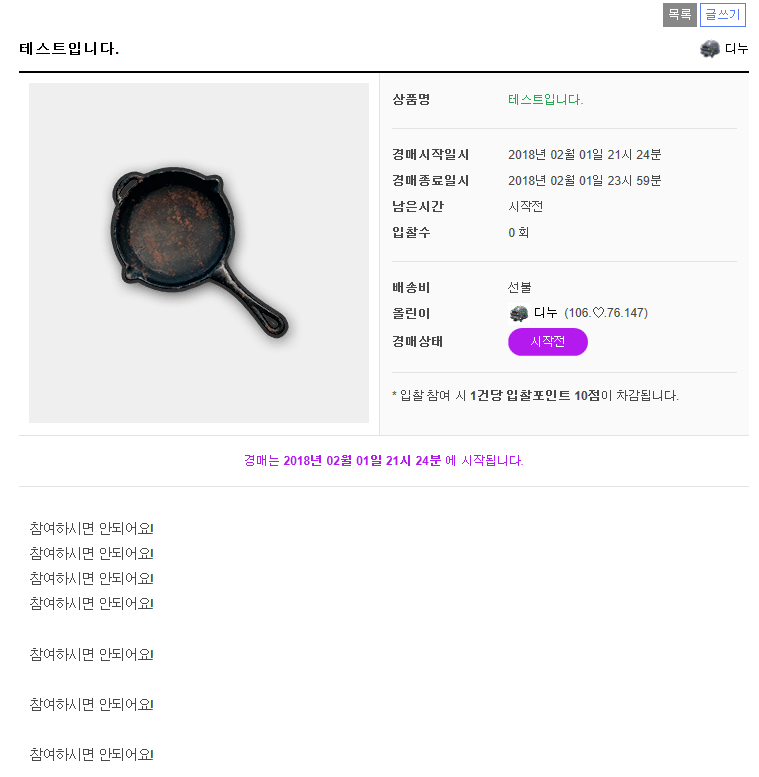Screen dimensions: 759x777
Task: Click the 디누 name in 올린이 row
Action: click(545, 313)
